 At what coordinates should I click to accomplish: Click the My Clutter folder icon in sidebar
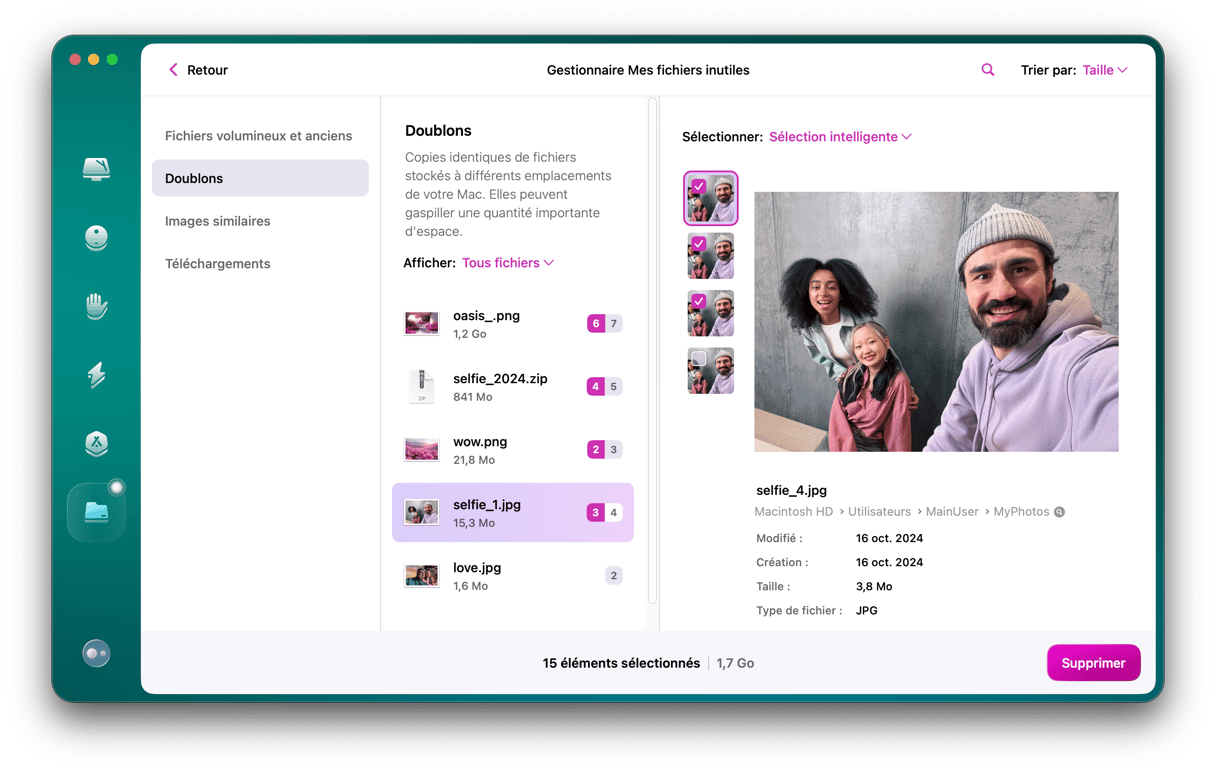96,512
